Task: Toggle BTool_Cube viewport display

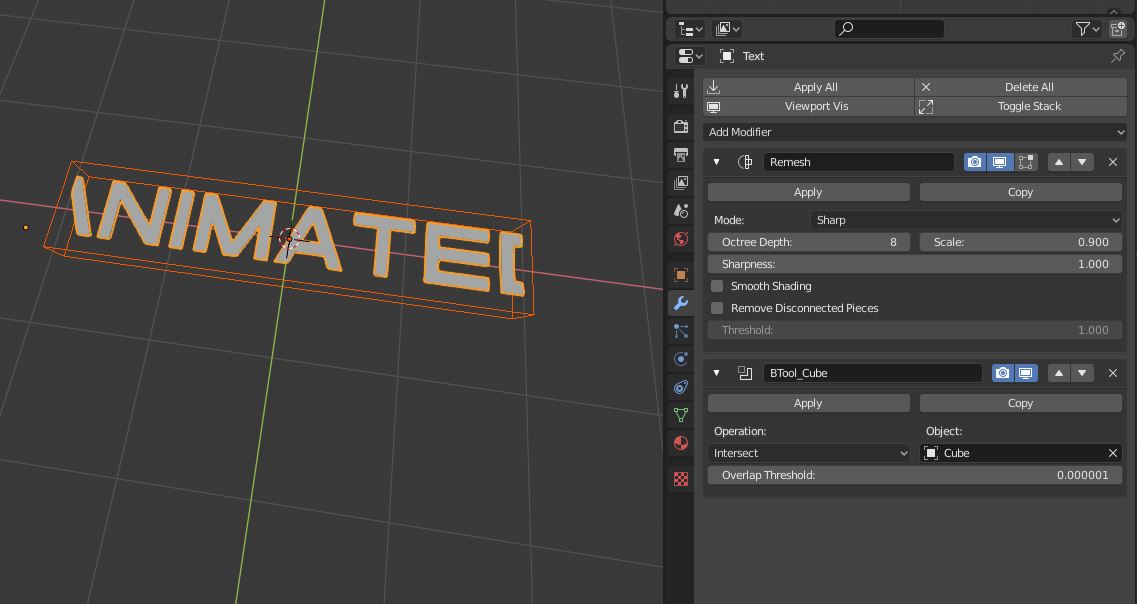Action: (x=1026, y=373)
